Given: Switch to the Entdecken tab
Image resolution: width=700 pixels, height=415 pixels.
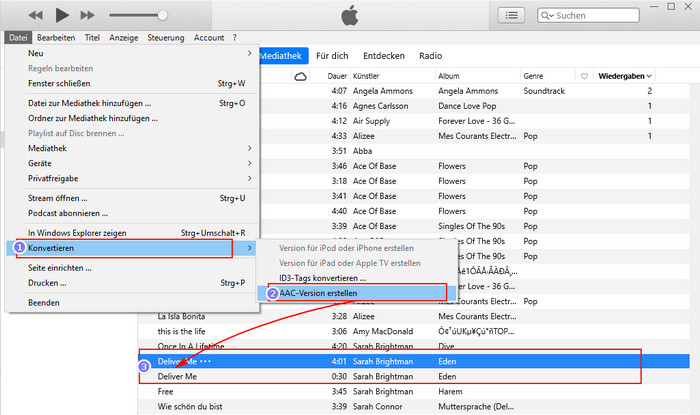Looking at the screenshot, I should pyautogui.click(x=384, y=56).
